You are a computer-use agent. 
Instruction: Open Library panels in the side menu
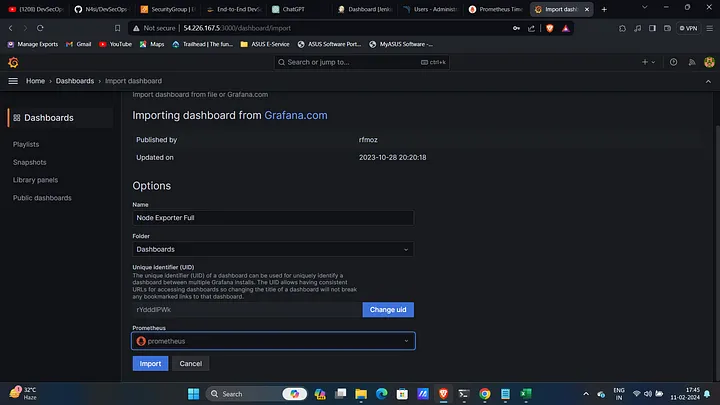35,180
